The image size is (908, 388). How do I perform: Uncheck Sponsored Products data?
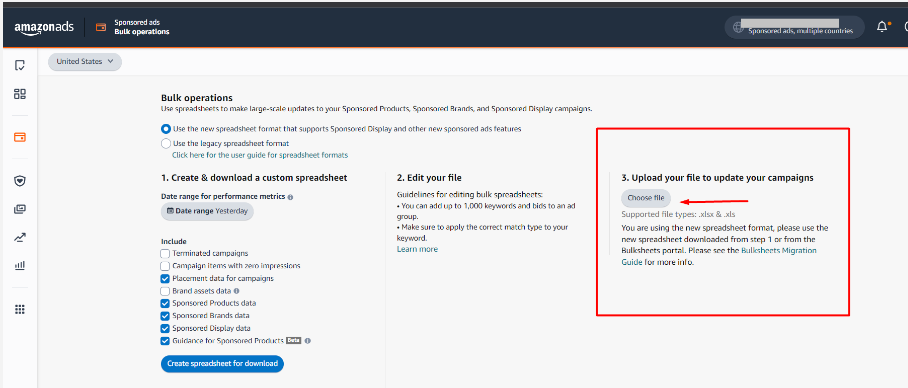165,303
